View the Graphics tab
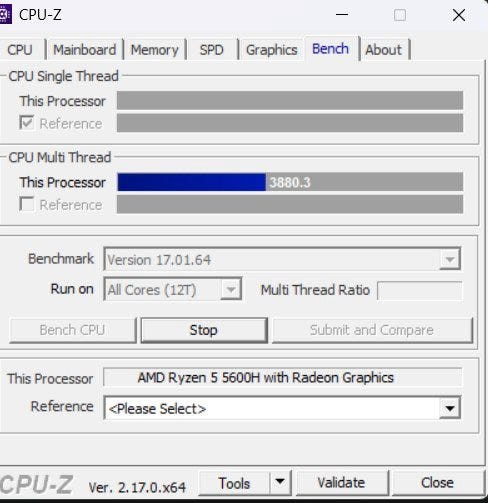The width and height of the screenshot is (488, 503). coord(272,50)
